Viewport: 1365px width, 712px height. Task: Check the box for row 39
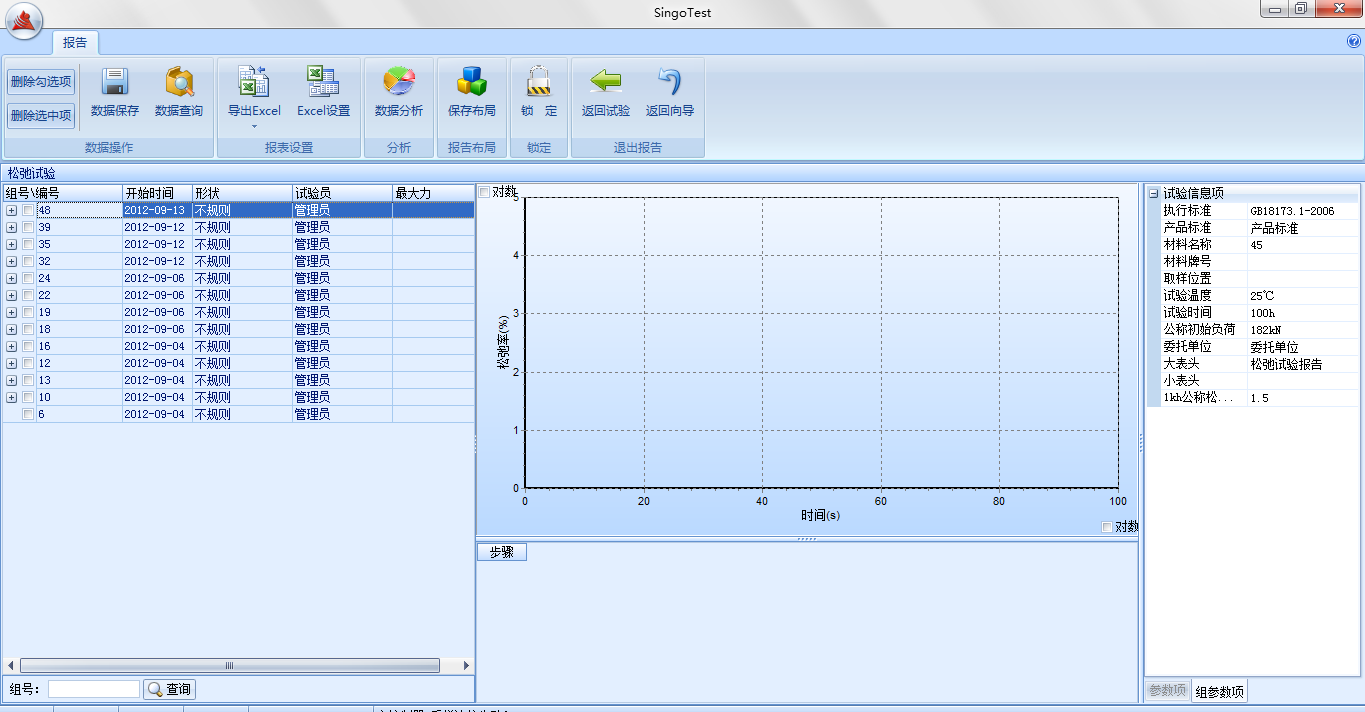tap(28, 227)
